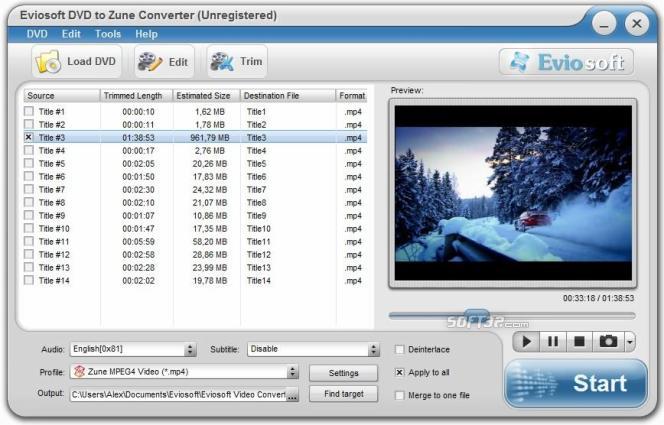Image resolution: width=664 pixels, height=425 pixels.
Task: Check the Title #14 checkbox
Action: pyautogui.click(x=29, y=280)
